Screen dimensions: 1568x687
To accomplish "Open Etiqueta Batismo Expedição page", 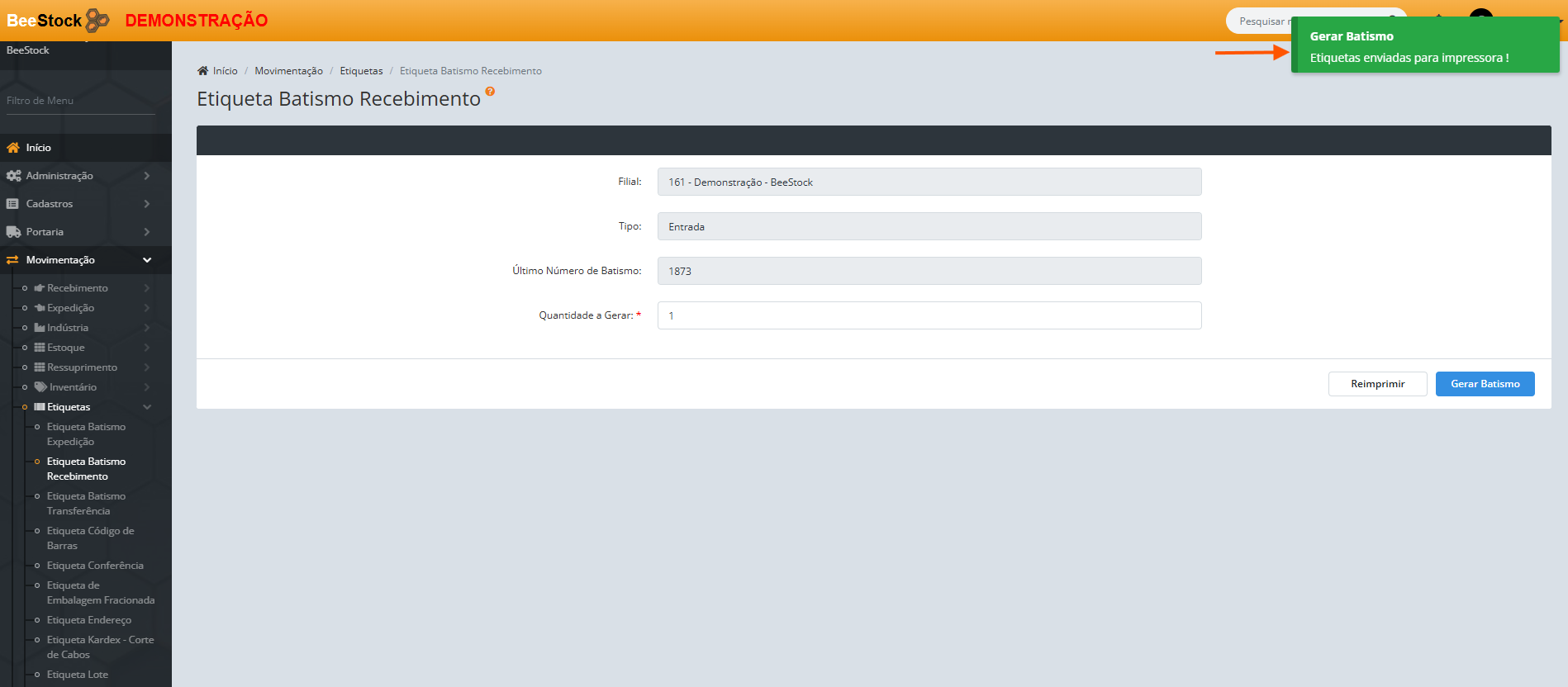I will pyautogui.click(x=86, y=434).
